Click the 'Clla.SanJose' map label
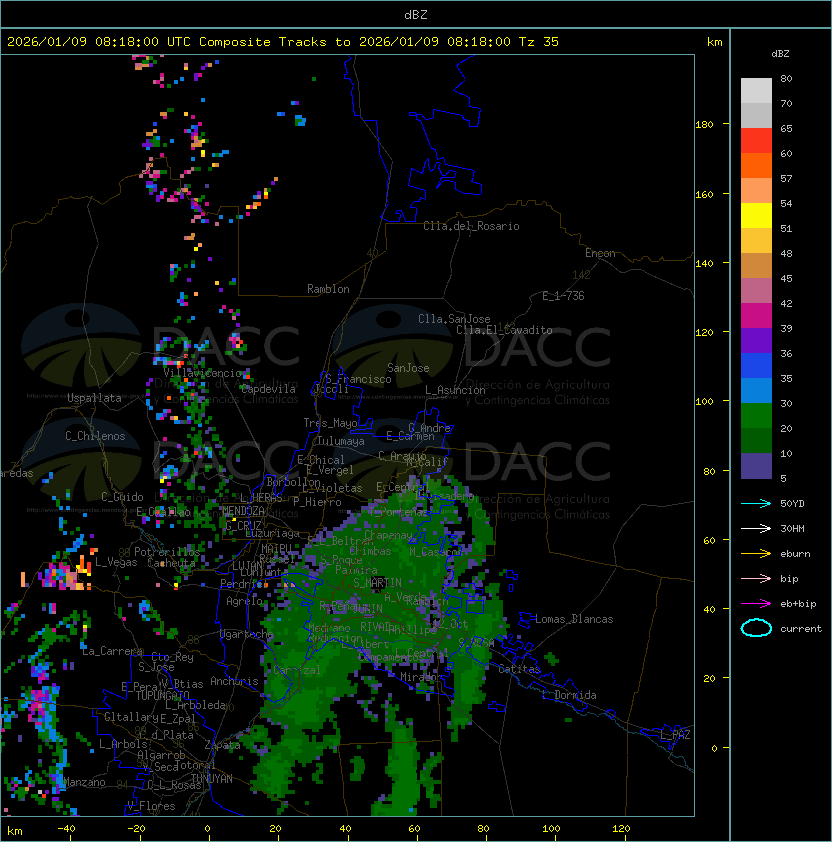Viewport: 832px width, 842px height. pyautogui.click(x=454, y=319)
